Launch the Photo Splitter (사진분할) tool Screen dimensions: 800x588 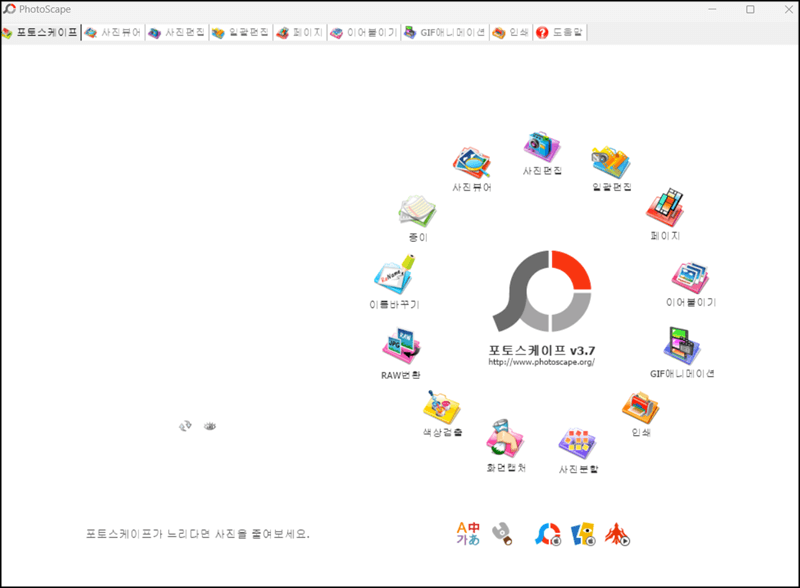point(575,444)
